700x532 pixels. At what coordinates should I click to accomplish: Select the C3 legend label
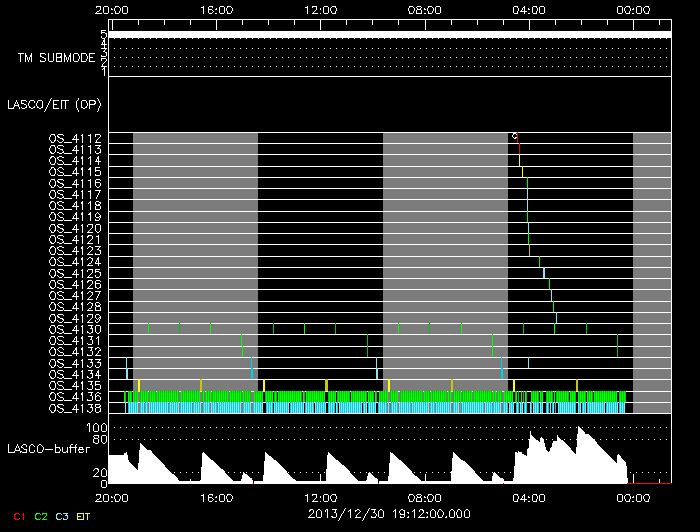point(62,516)
